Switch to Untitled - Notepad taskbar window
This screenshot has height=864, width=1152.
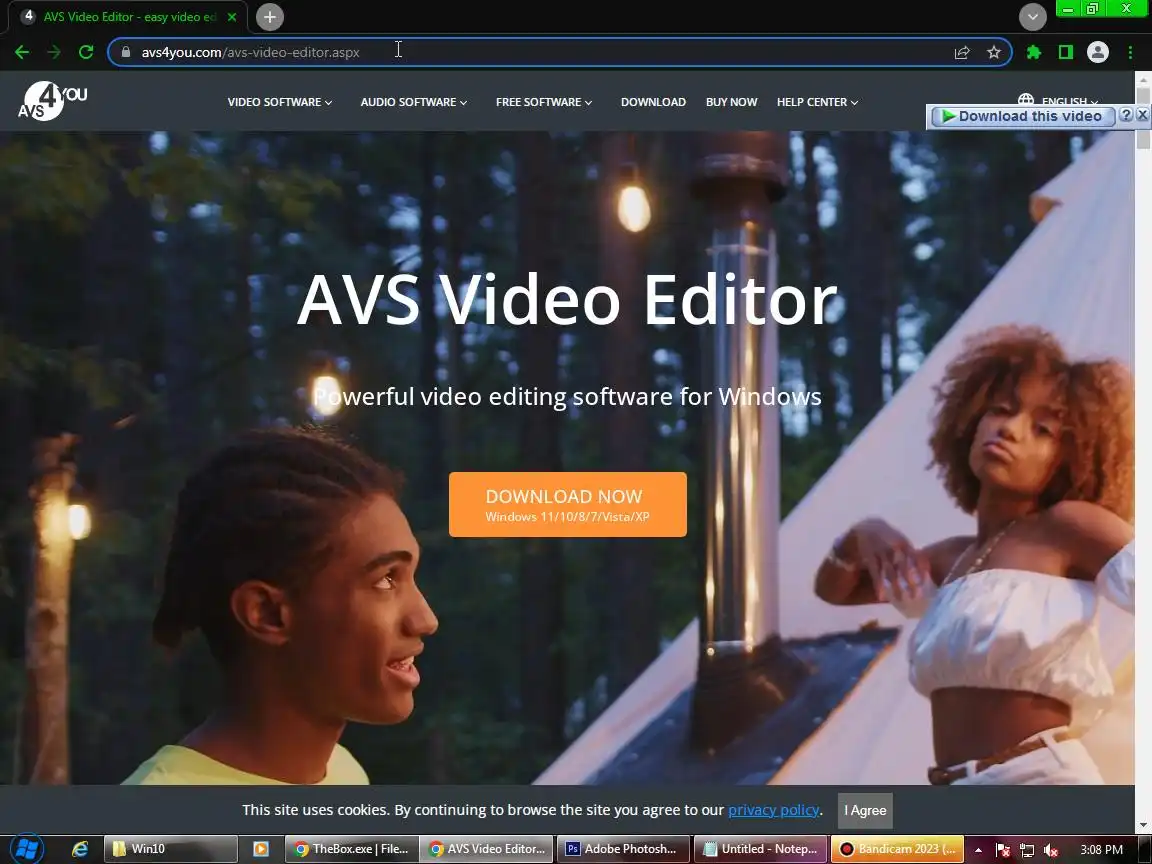tap(760, 849)
